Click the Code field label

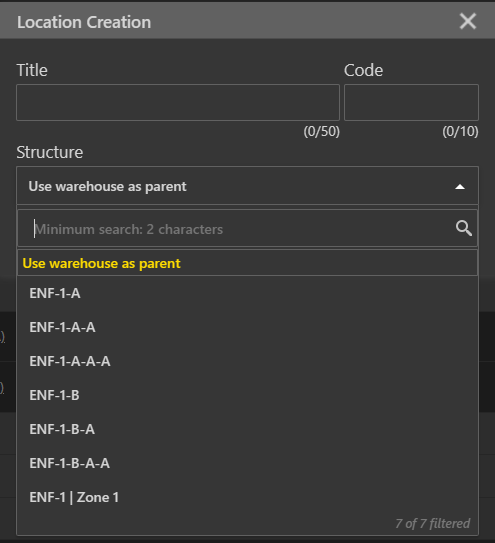pos(363,70)
